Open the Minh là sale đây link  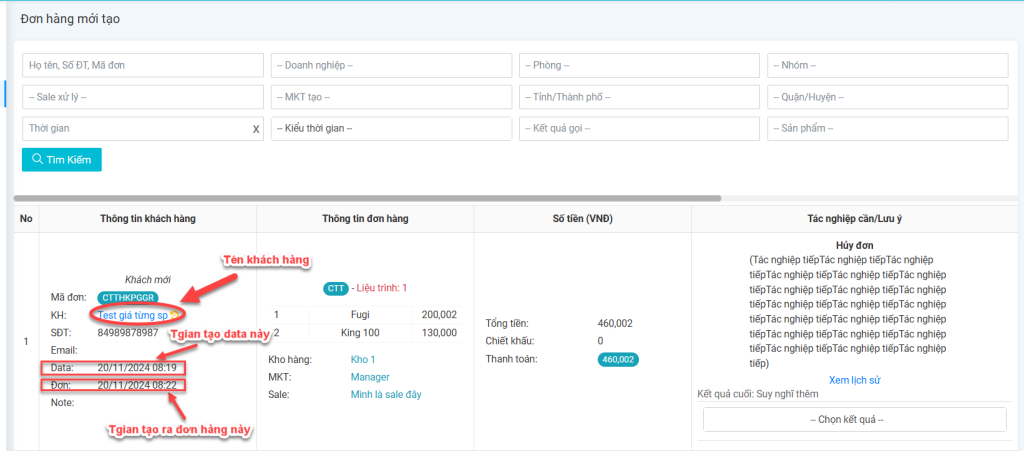coord(386,395)
